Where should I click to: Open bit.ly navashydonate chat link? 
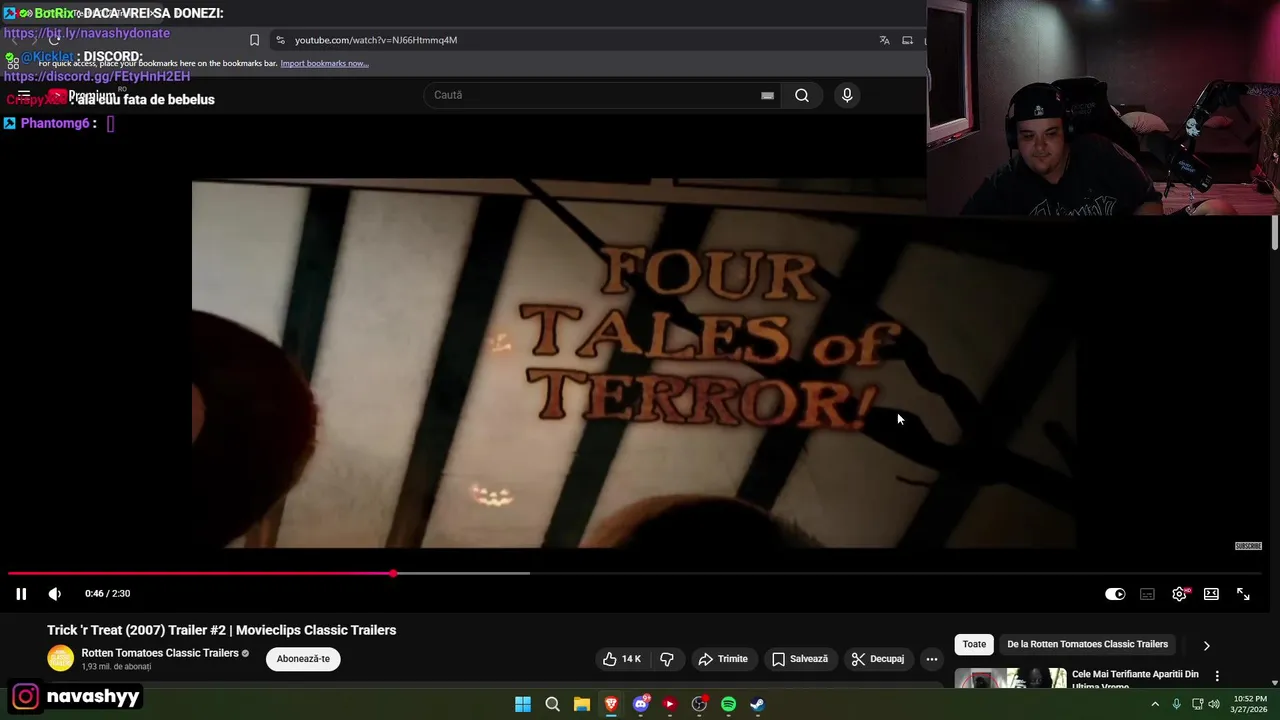pyautogui.click(x=87, y=33)
